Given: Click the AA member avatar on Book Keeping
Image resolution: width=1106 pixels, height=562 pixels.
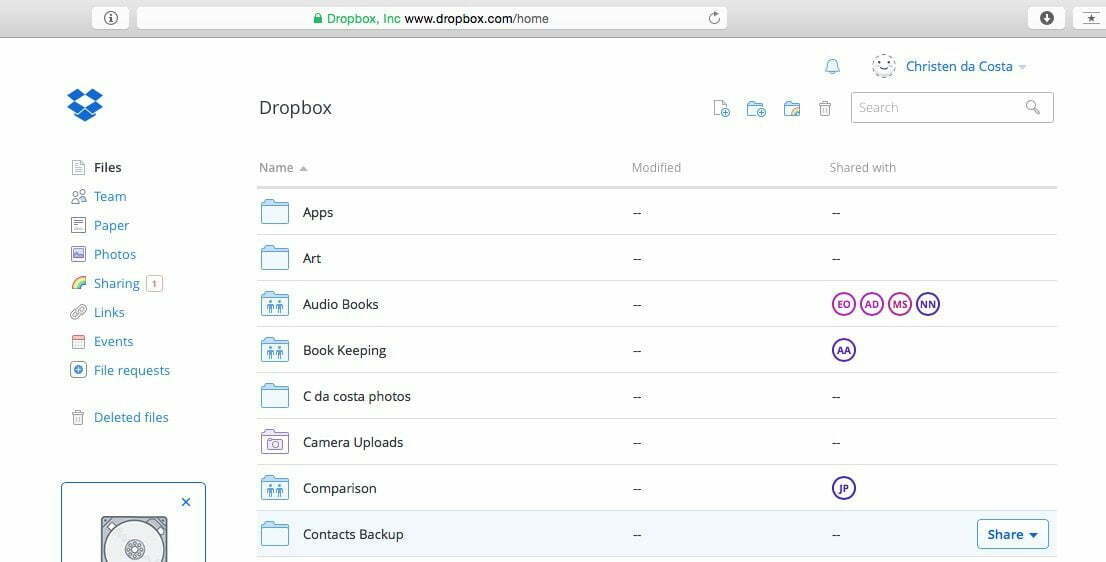Looking at the screenshot, I should [844, 350].
